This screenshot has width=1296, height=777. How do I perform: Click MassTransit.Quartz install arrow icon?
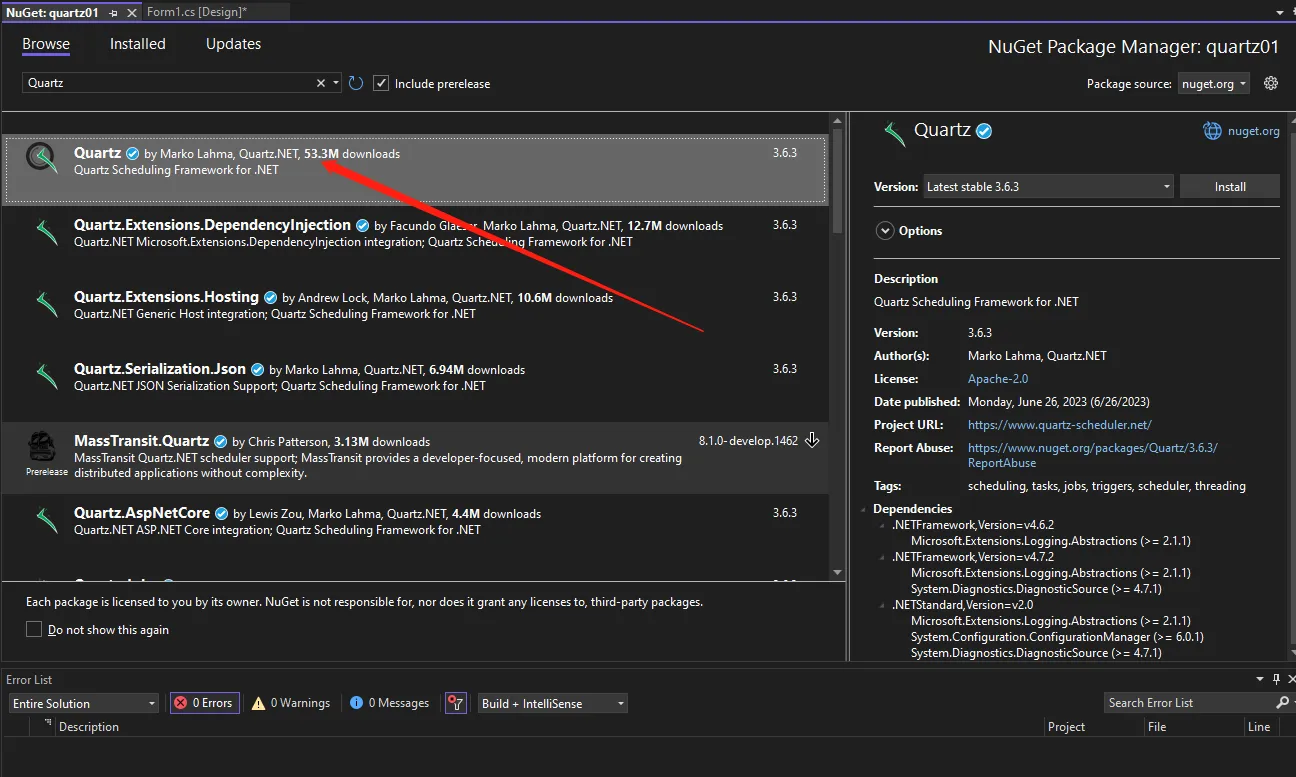click(812, 440)
